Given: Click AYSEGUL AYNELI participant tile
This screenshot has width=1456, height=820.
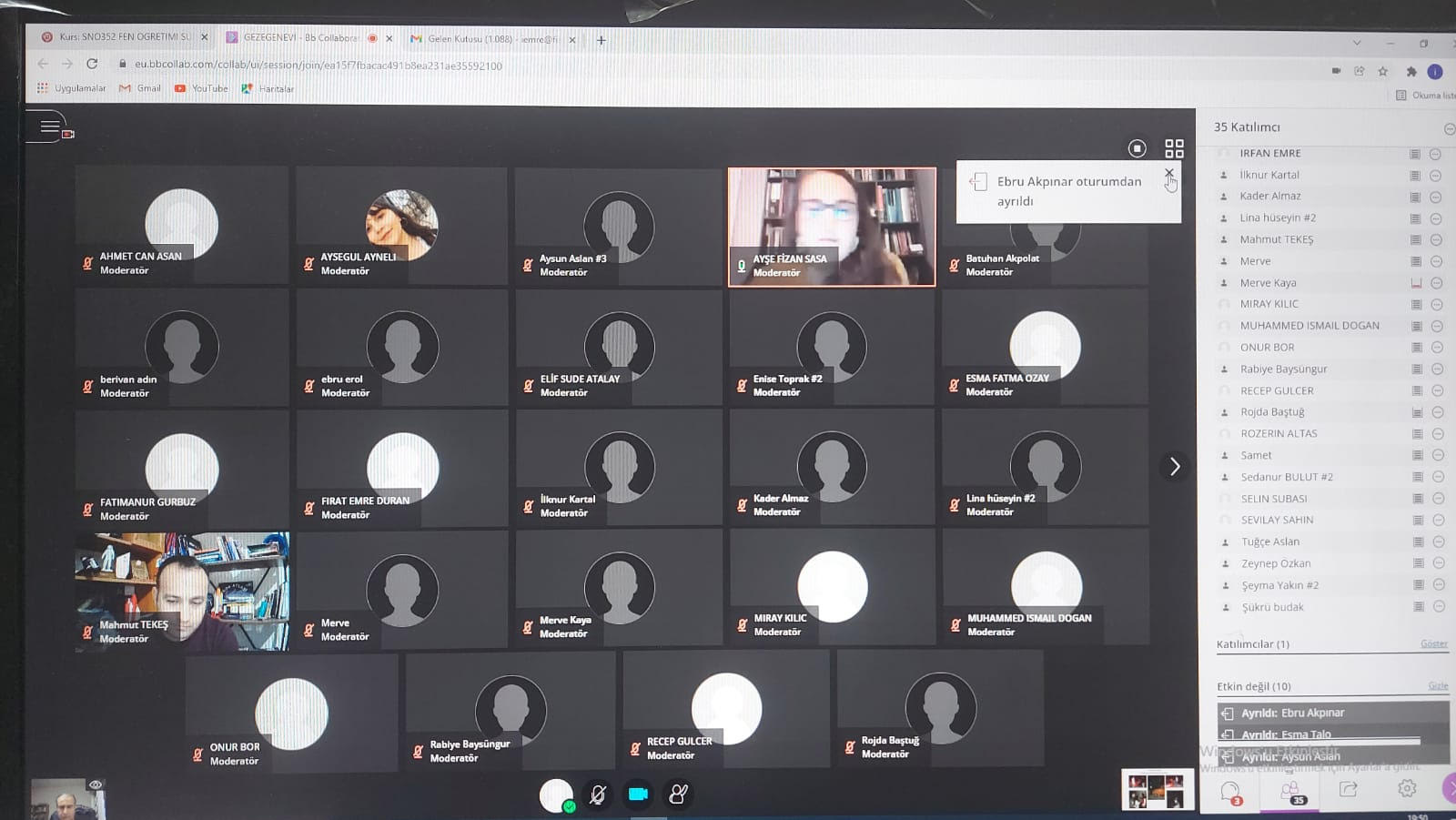Looking at the screenshot, I should coord(401,226).
